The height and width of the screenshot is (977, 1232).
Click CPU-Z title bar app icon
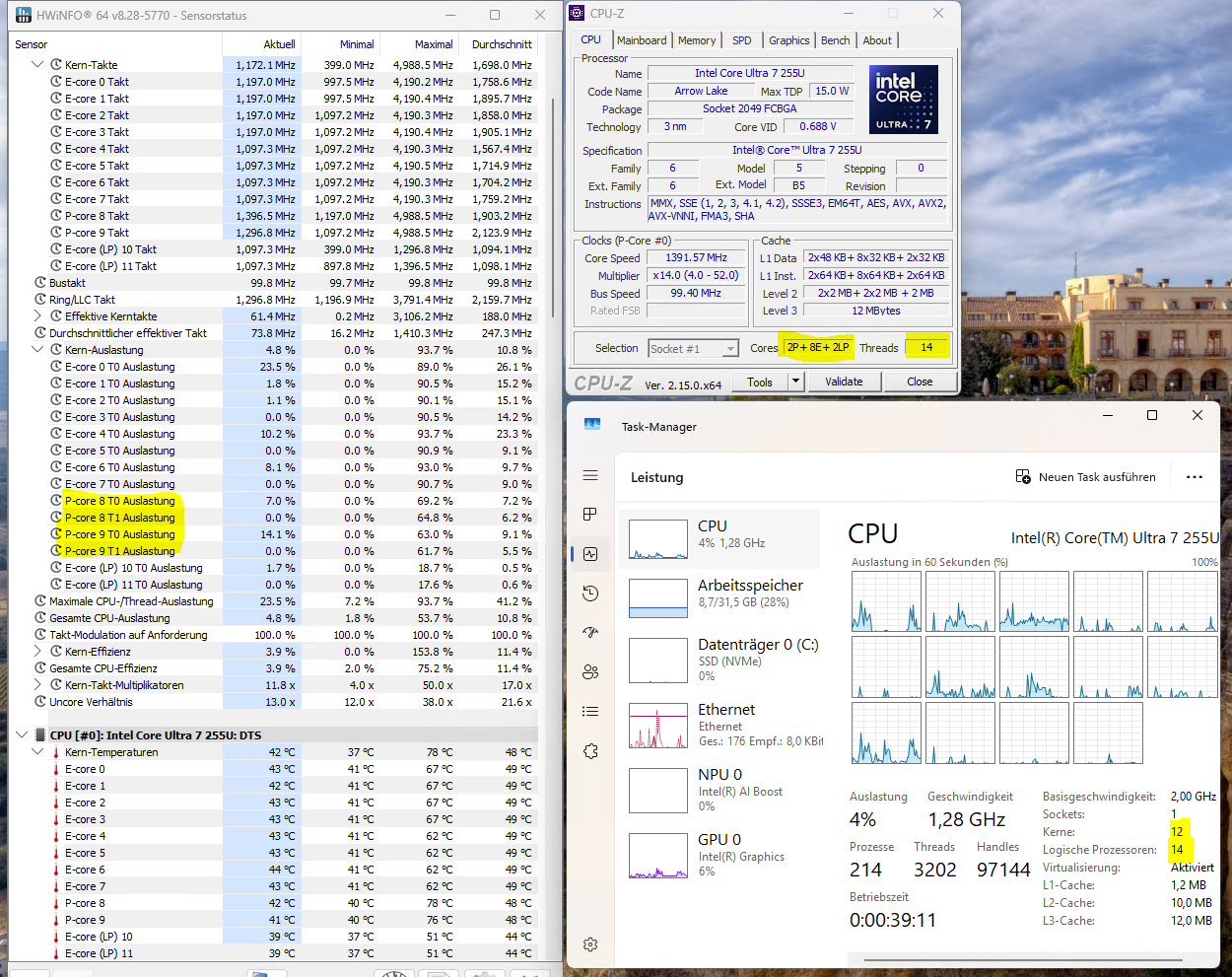[x=578, y=13]
